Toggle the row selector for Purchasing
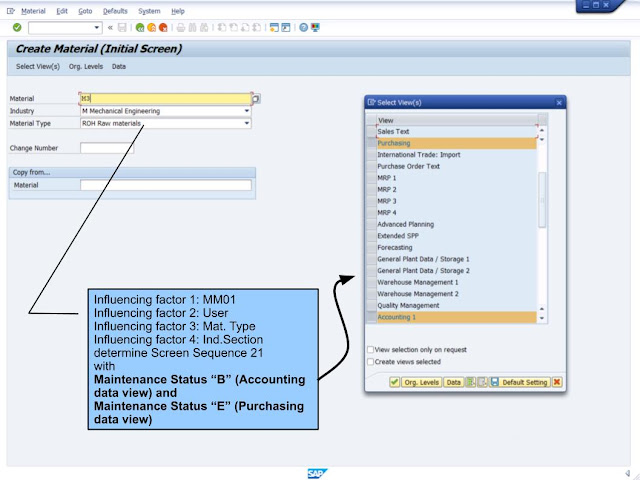The image size is (640, 480). (371, 143)
